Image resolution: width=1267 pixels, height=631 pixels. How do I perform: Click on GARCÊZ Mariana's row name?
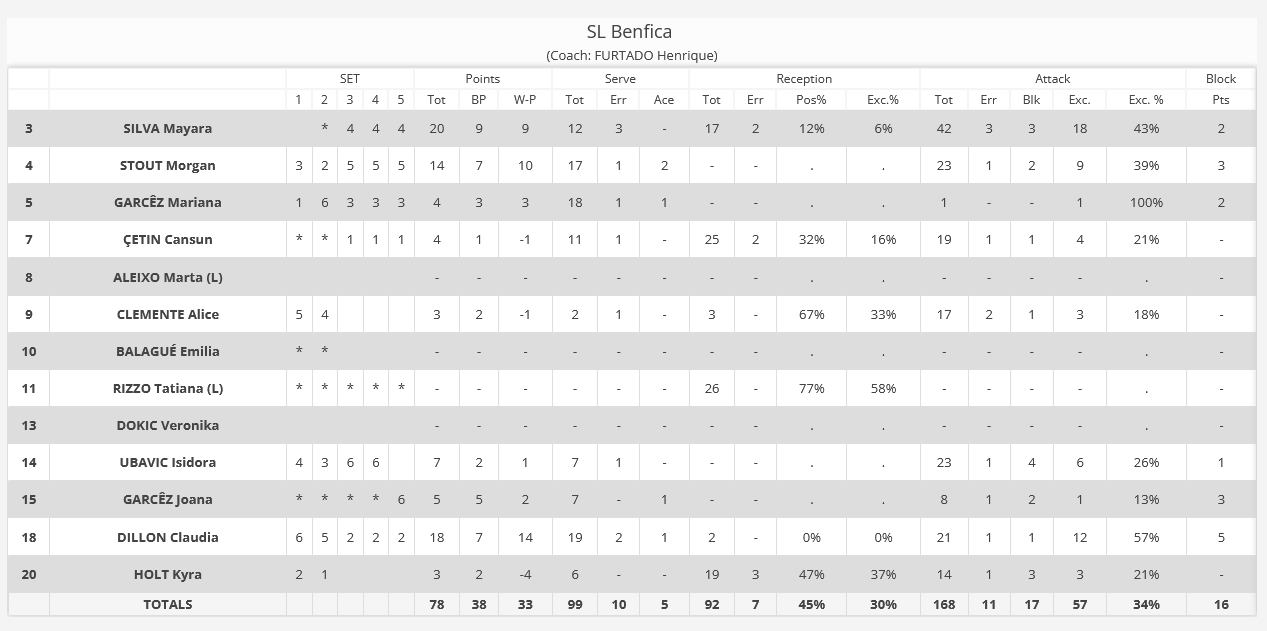click(x=167, y=203)
